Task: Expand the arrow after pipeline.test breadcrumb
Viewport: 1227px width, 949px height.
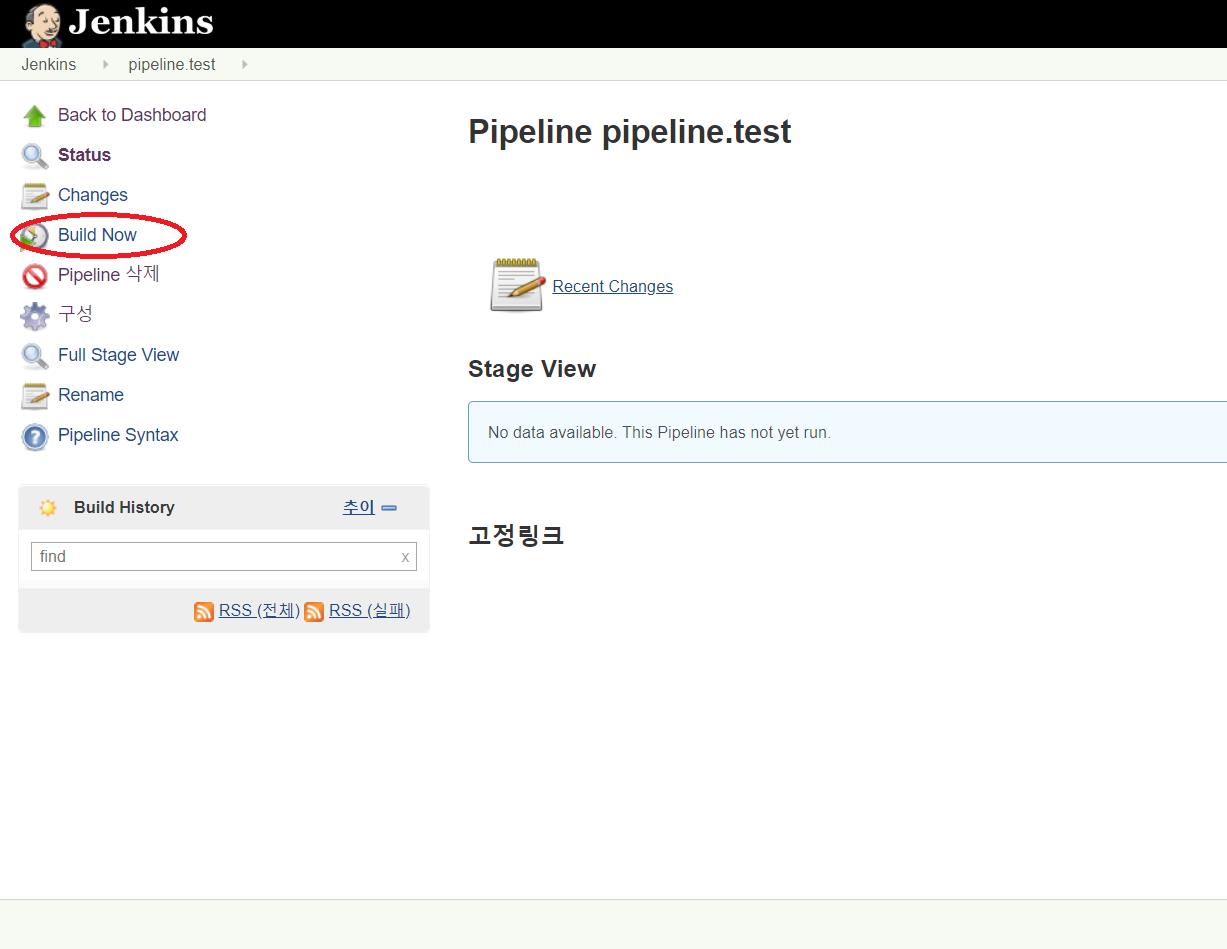Action: [x=244, y=64]
